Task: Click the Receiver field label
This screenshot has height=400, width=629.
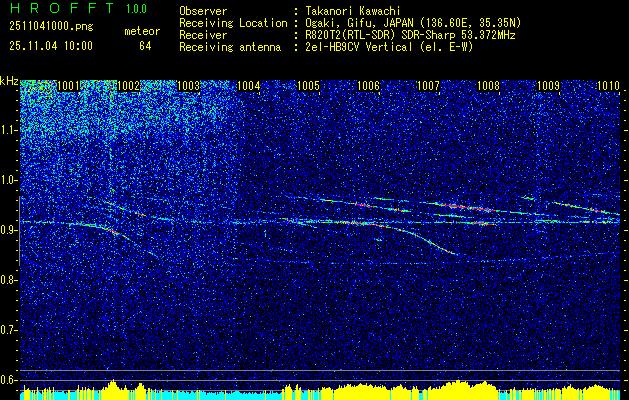Action: [x=203, y=35]
